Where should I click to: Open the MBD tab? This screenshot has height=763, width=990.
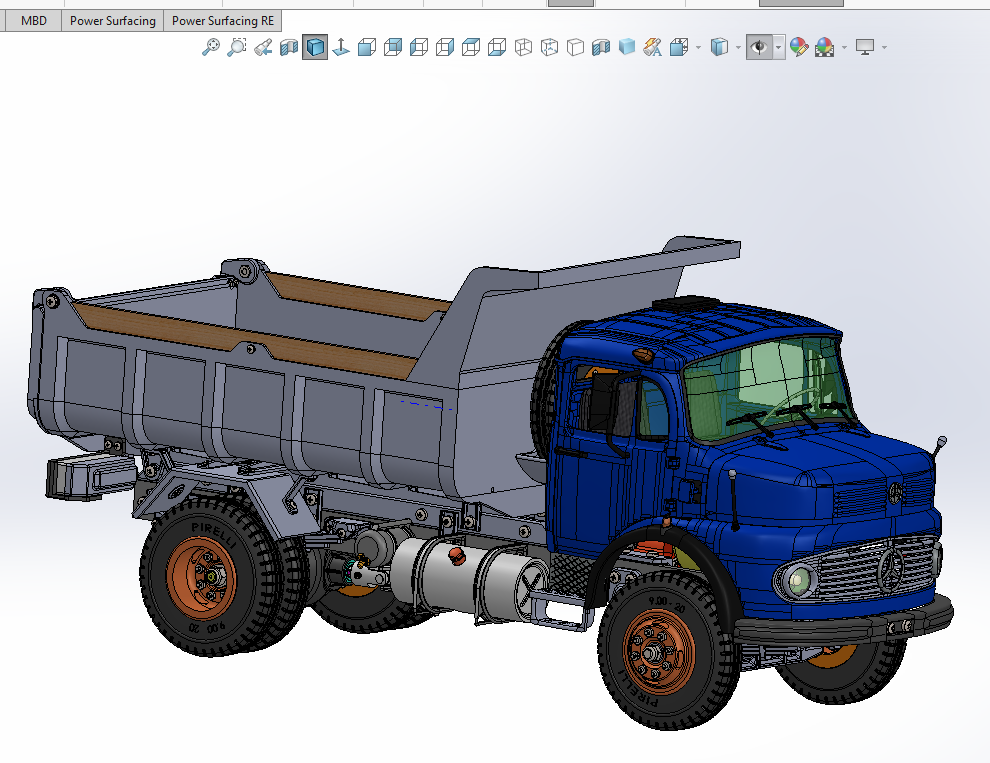click(x=33, y=21)
